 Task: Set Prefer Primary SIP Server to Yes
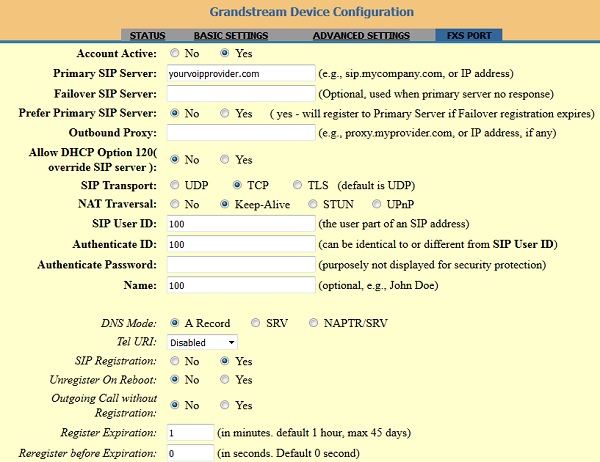(225, 113)
